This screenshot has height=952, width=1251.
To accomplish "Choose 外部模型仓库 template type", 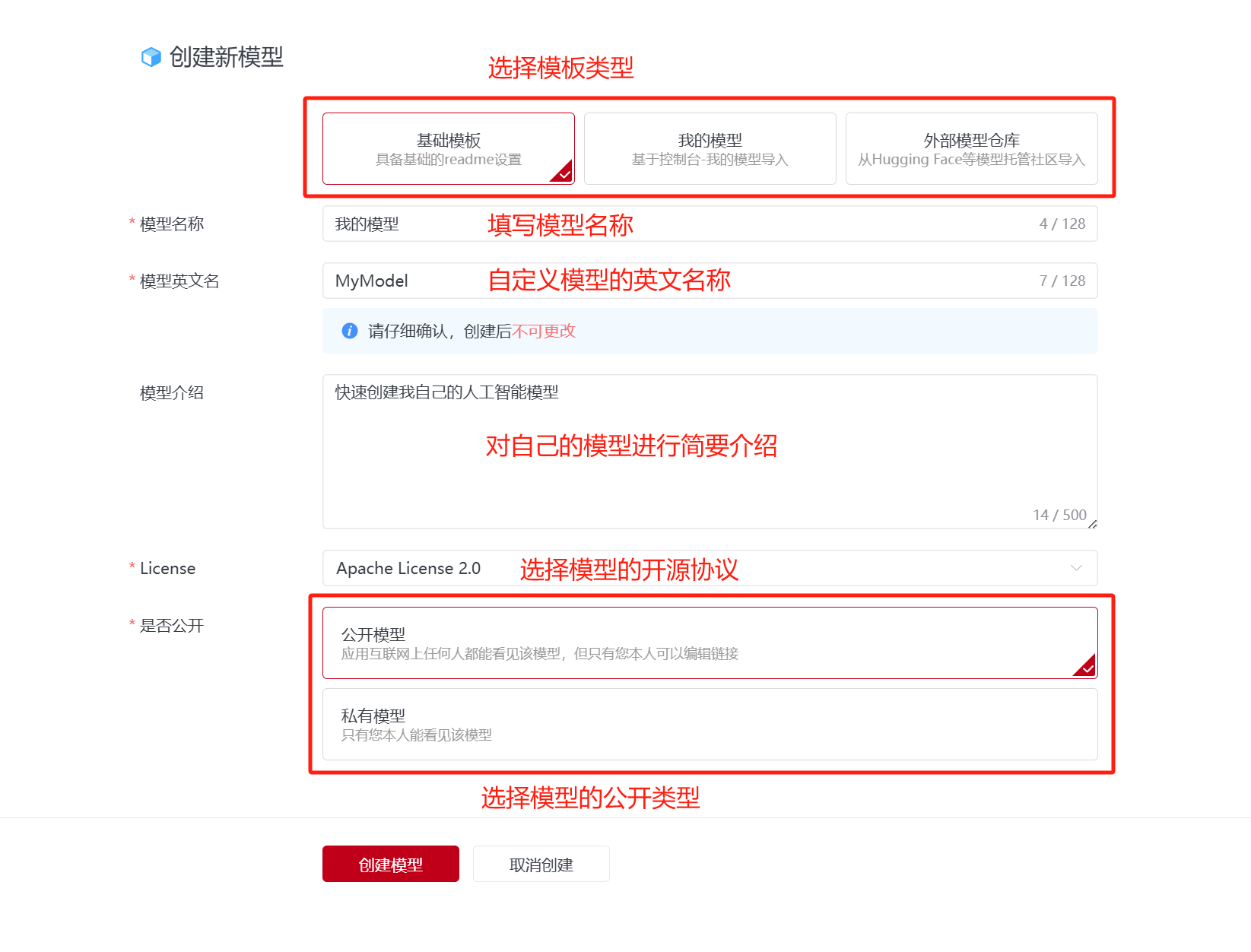I will [971, 148].
